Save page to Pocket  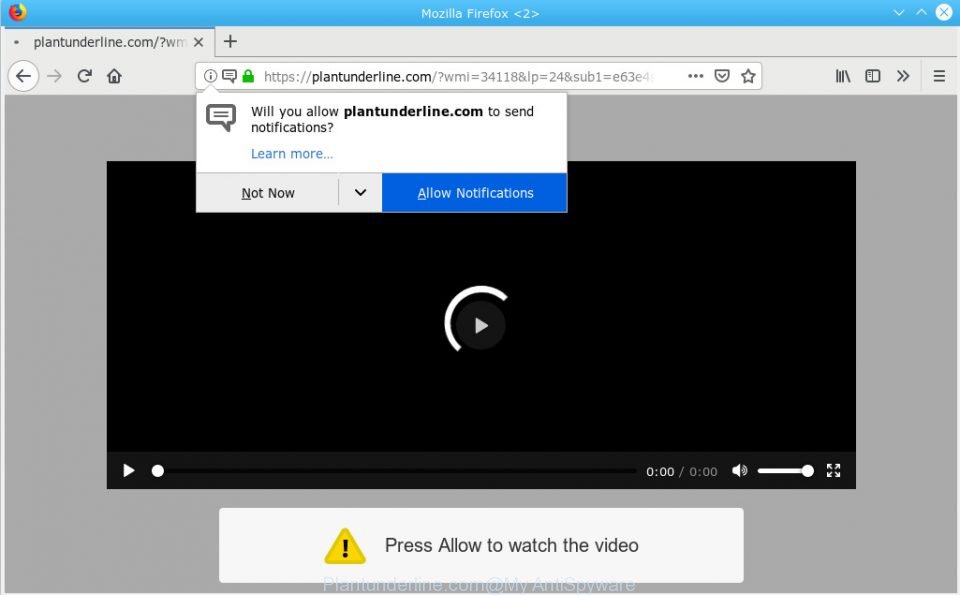[722, 76]
